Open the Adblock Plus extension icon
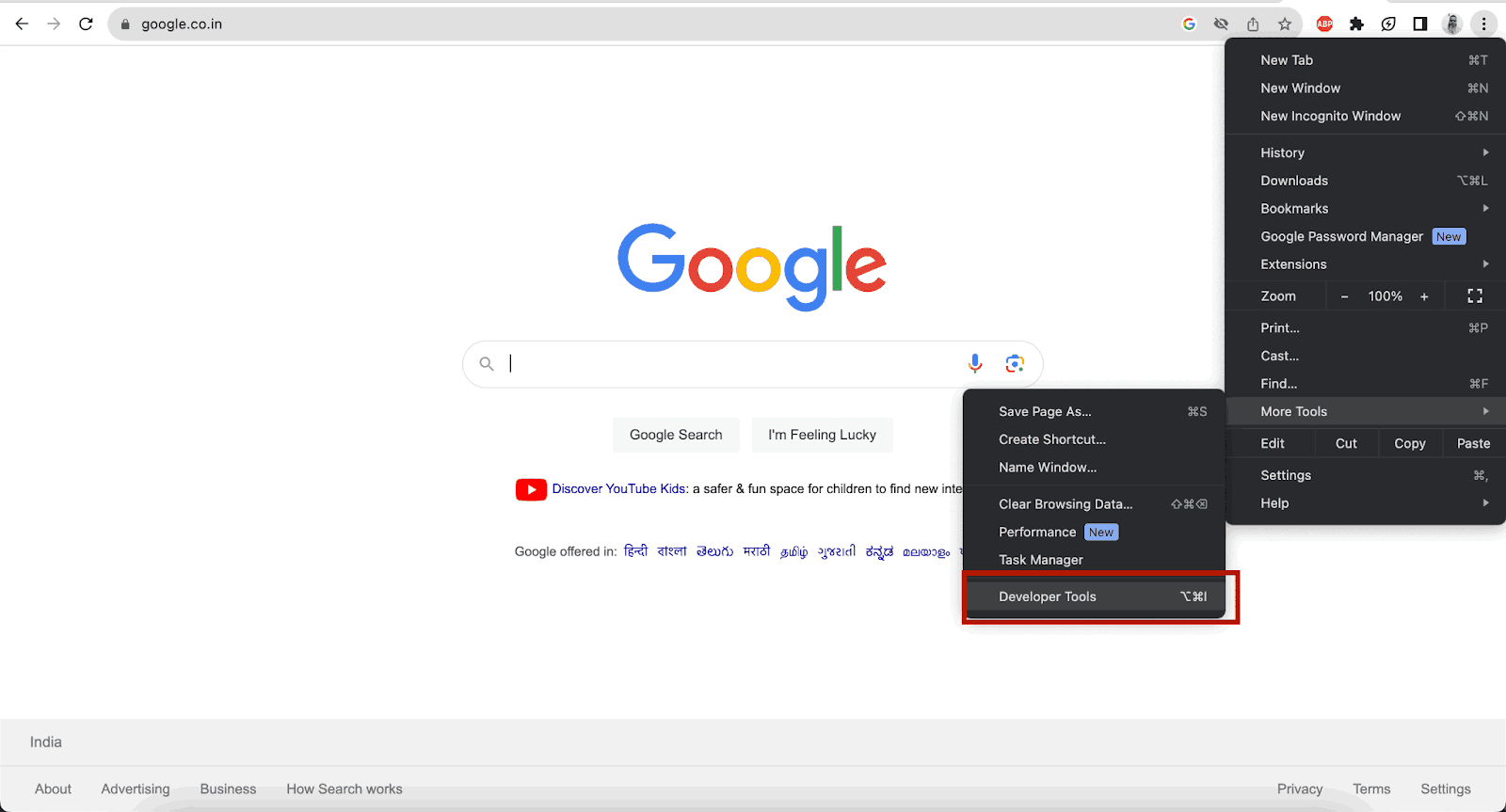The height and width of the screenshot is (812, 1506). (x=1324, y=24)
